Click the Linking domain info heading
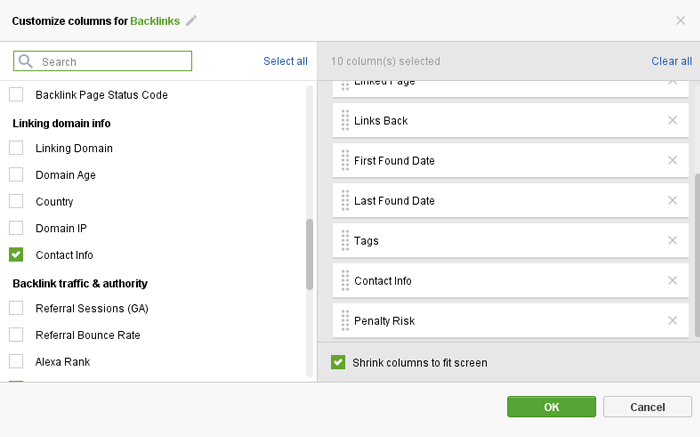The image size is (700, 437). [62, 123]
